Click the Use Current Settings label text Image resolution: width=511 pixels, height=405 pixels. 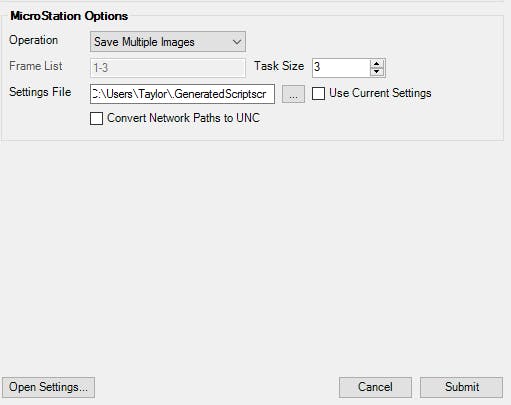tap(380, 93)
